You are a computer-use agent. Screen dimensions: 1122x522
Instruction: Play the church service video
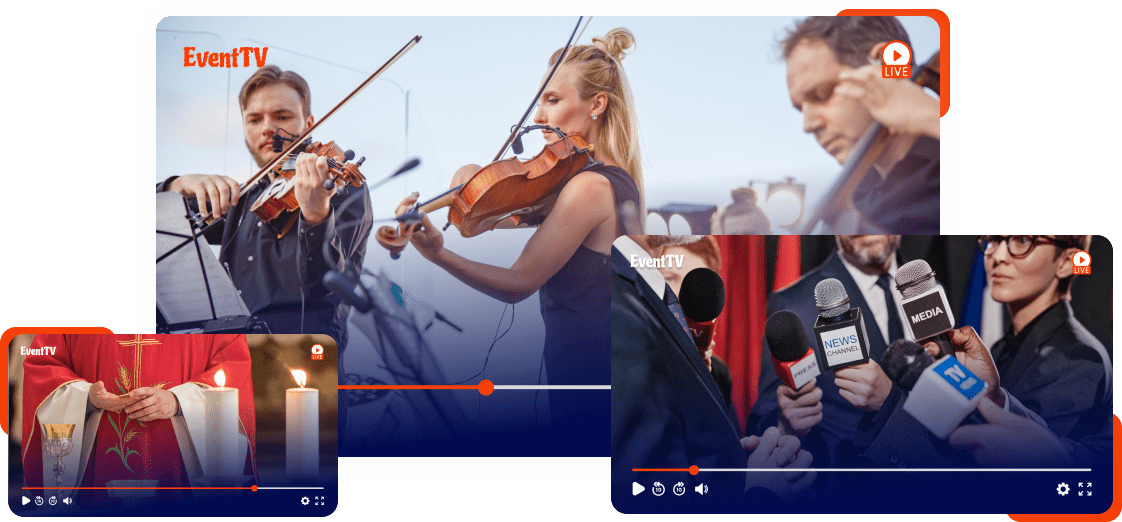tap(26, 500)
